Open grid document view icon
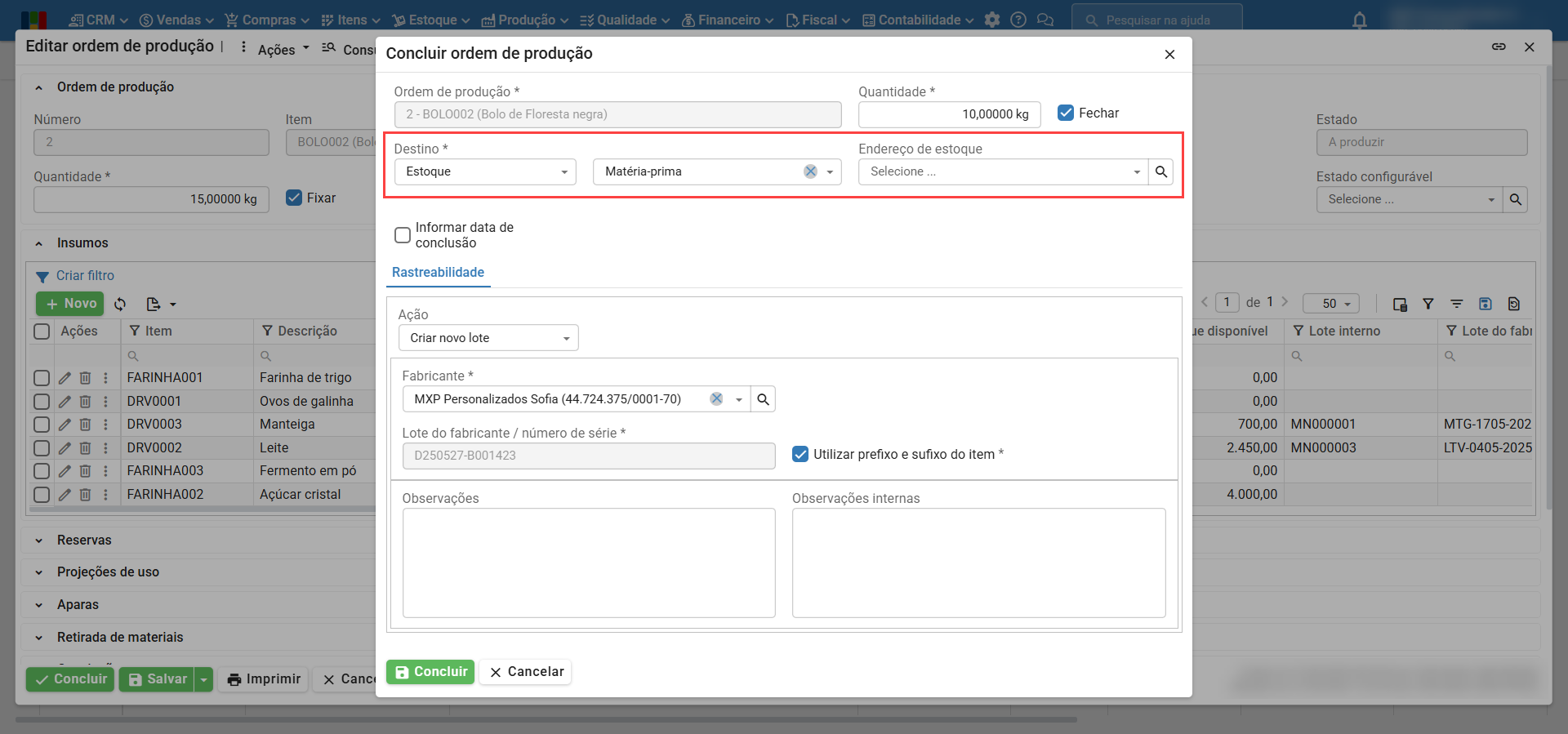The image size is (1568, 734). pyautogui.click(x=1514, y=305)
